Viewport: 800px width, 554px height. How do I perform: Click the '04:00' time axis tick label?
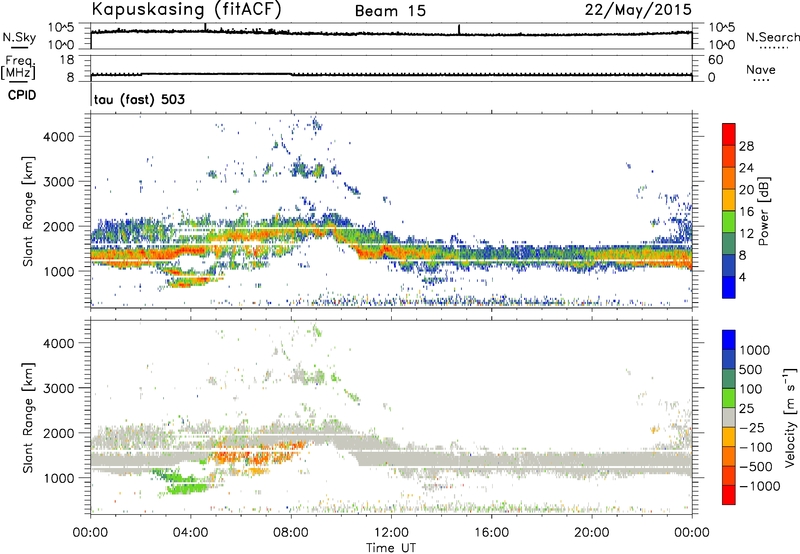click(x=191, y=533)
